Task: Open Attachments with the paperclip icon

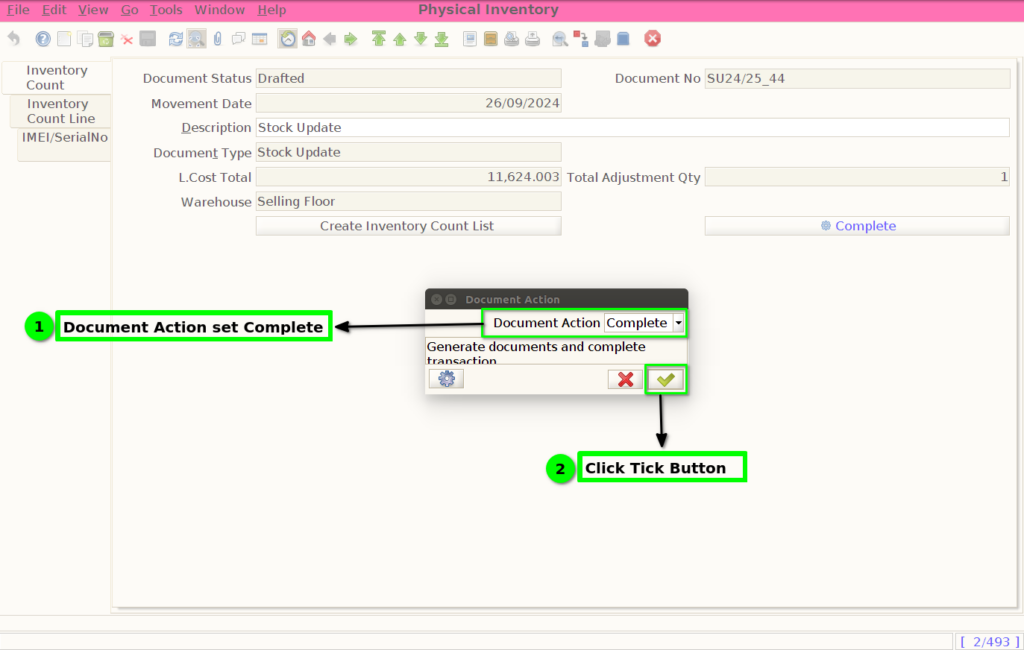Action: (x=217, y=39)
